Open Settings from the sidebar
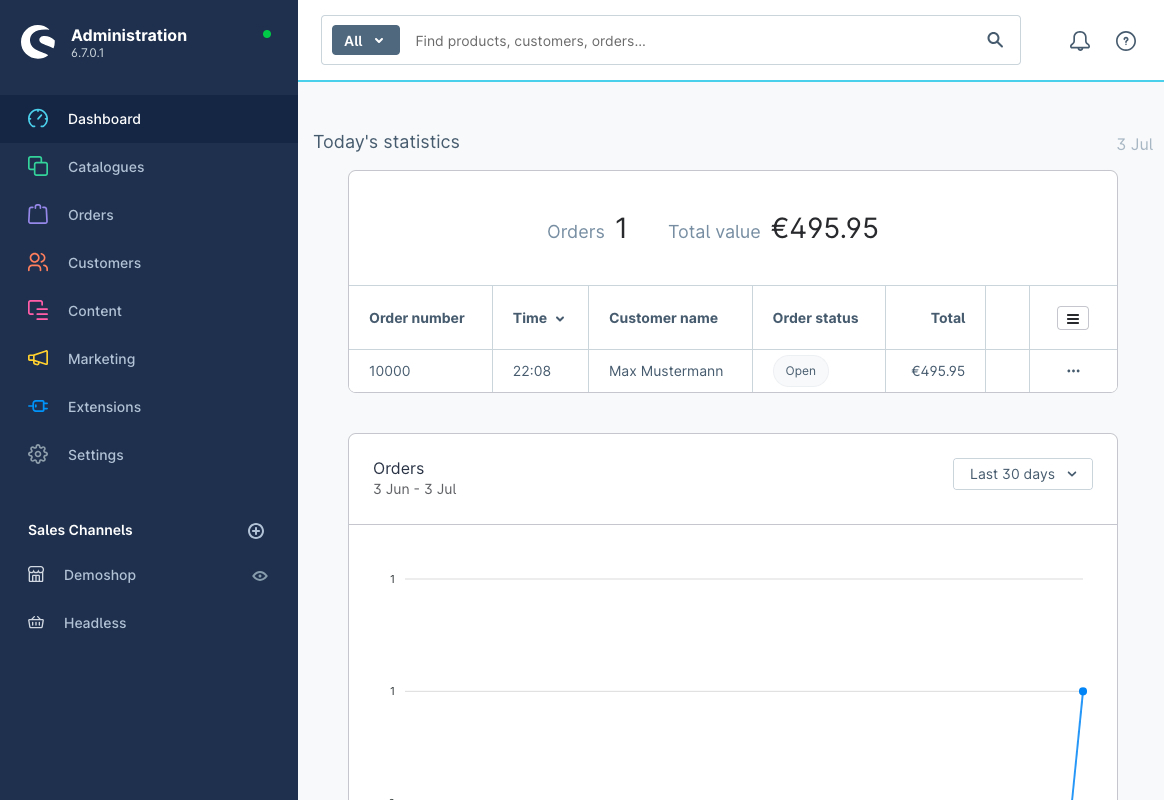1164x800 pixels. click(96, 455)
